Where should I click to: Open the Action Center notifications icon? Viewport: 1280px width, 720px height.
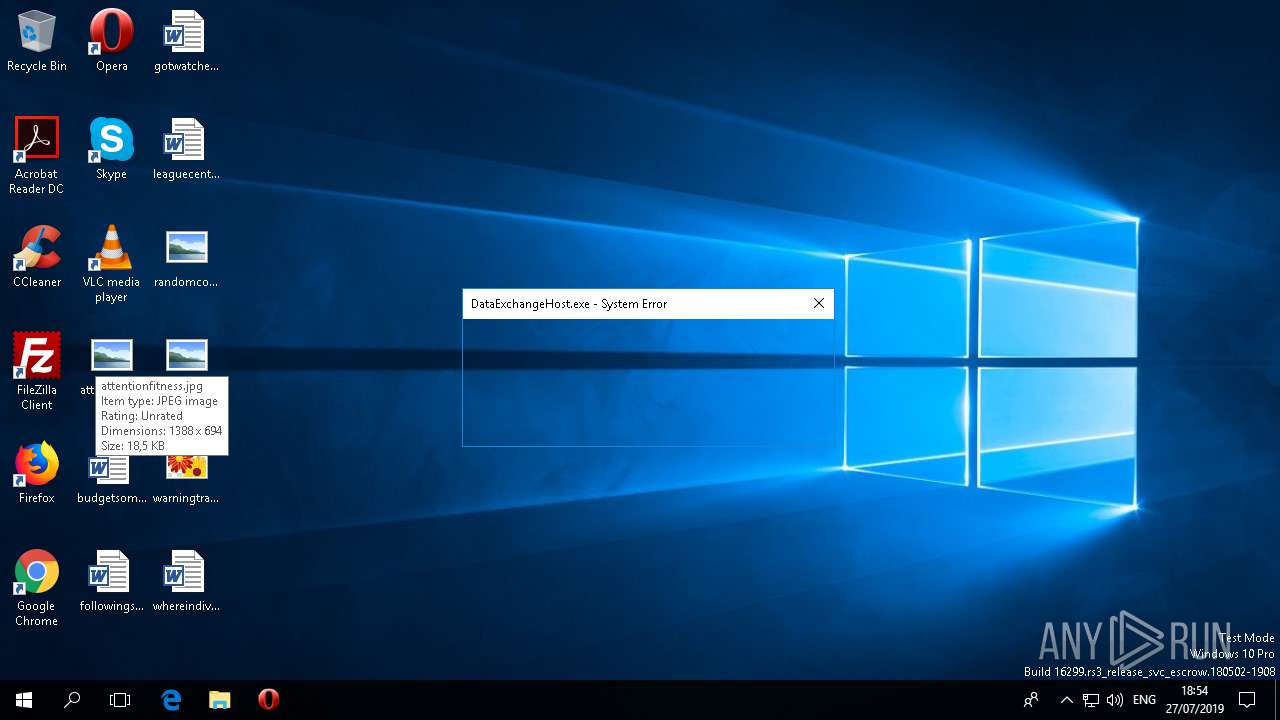pyautogui.click(x=1247, y=700)
